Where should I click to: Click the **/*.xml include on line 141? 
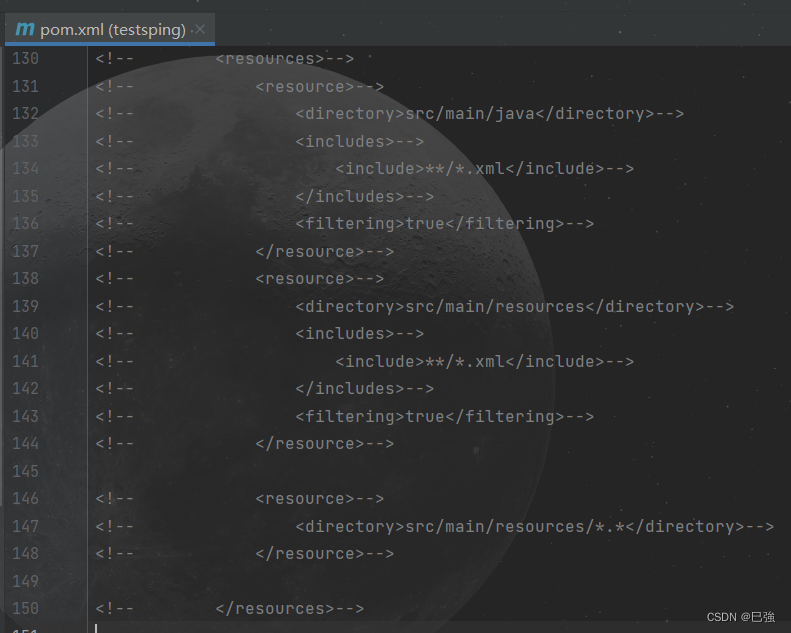tap(484, 361)
